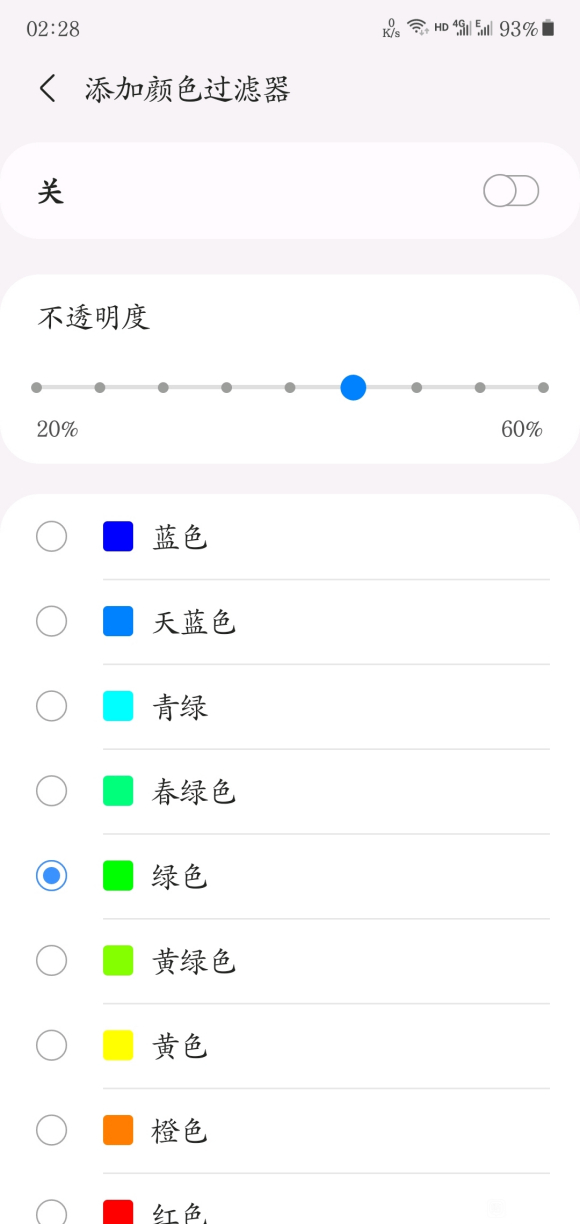Image resolution: width=580 pixels, height=1224 pixels.
Task: Click the yellow 黄色 color swatch
Action: pos(118,1046)
